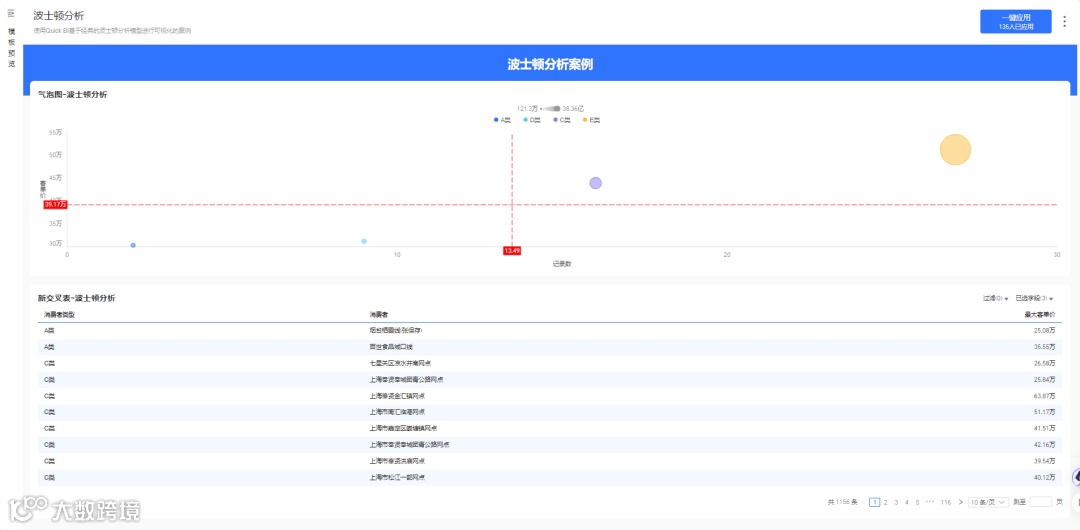1080x530 pixels.
Task: Click the 63.87万 value cell
Action: pos(1046,396)
